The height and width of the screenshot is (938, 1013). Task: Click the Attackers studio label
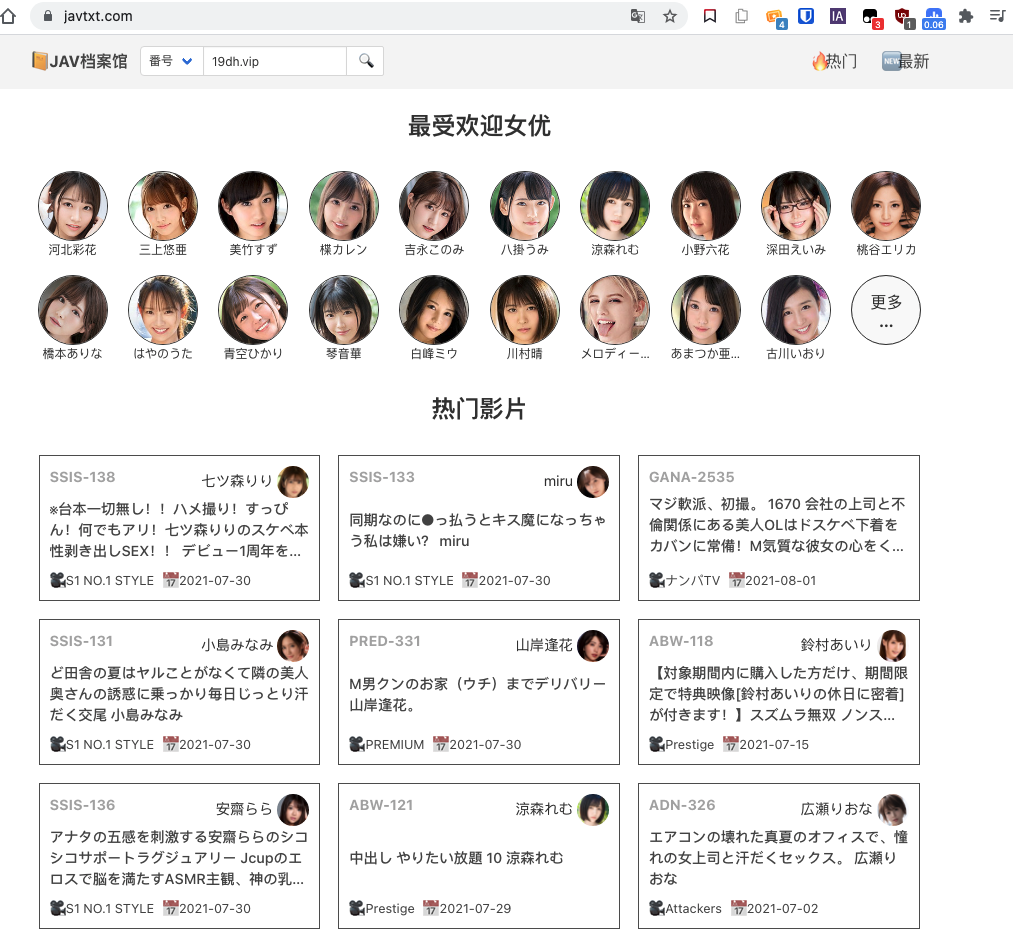[693, 908]
